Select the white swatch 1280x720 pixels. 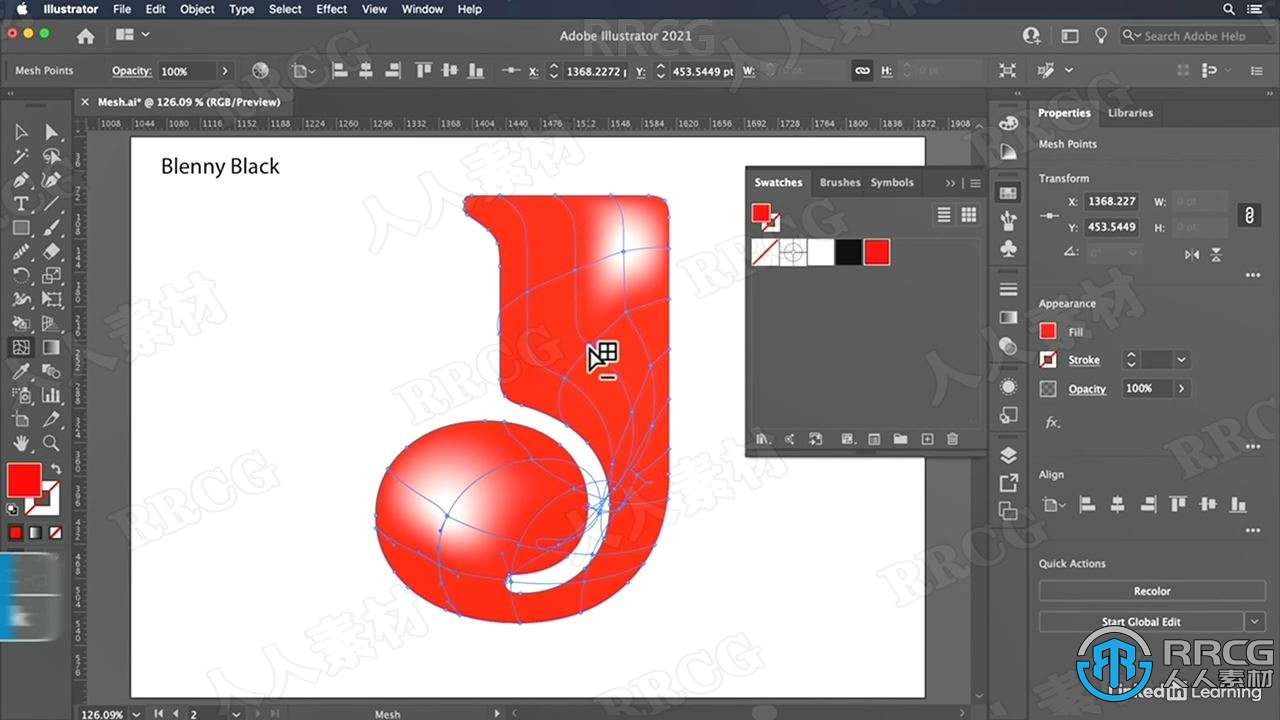(x=821, y=252)
